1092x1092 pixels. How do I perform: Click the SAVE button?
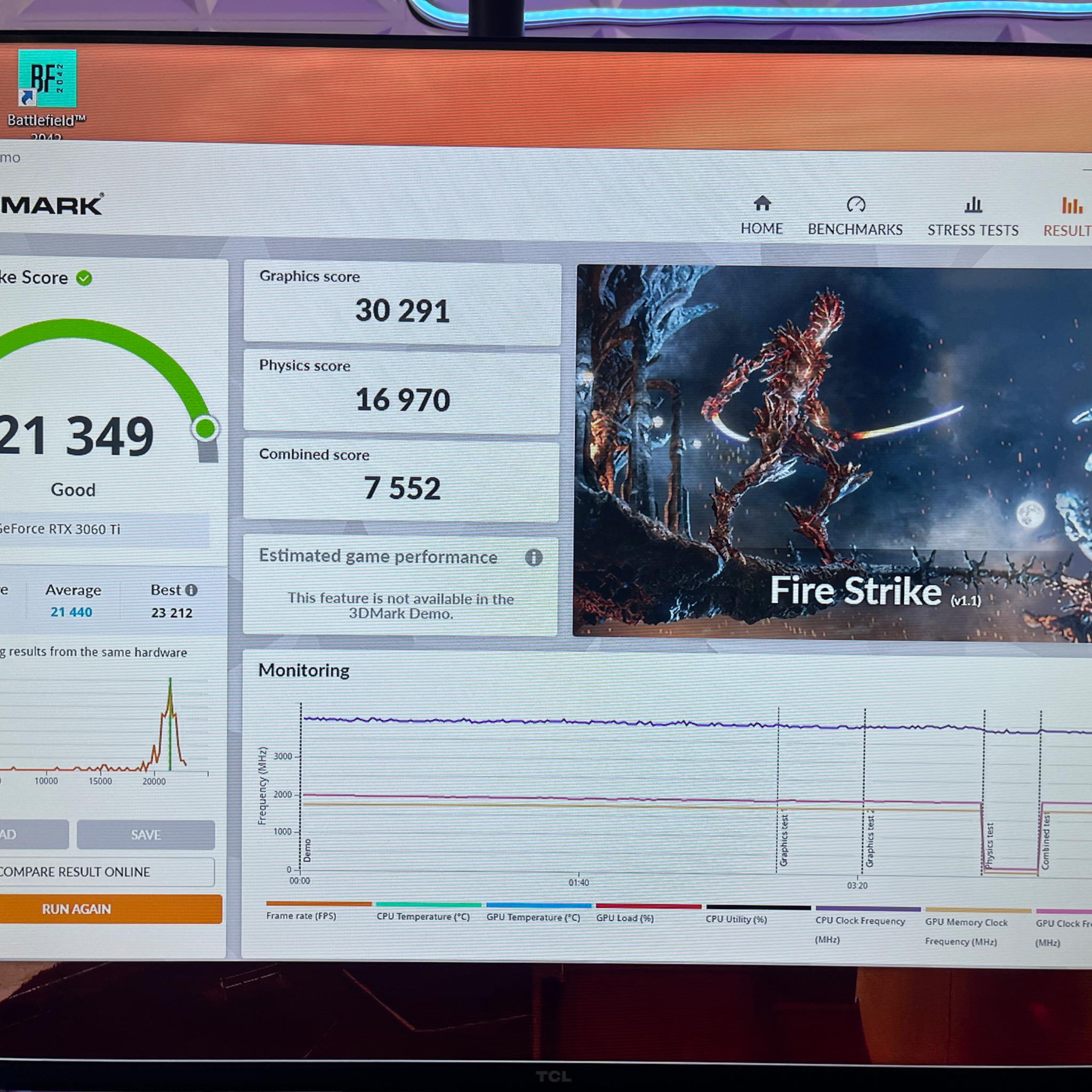(146, 835)
